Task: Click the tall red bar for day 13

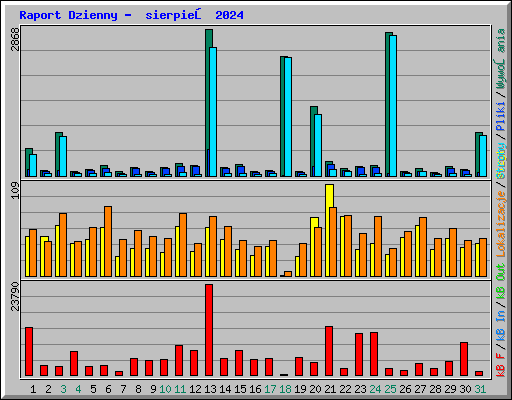Action: coord(209,330)
